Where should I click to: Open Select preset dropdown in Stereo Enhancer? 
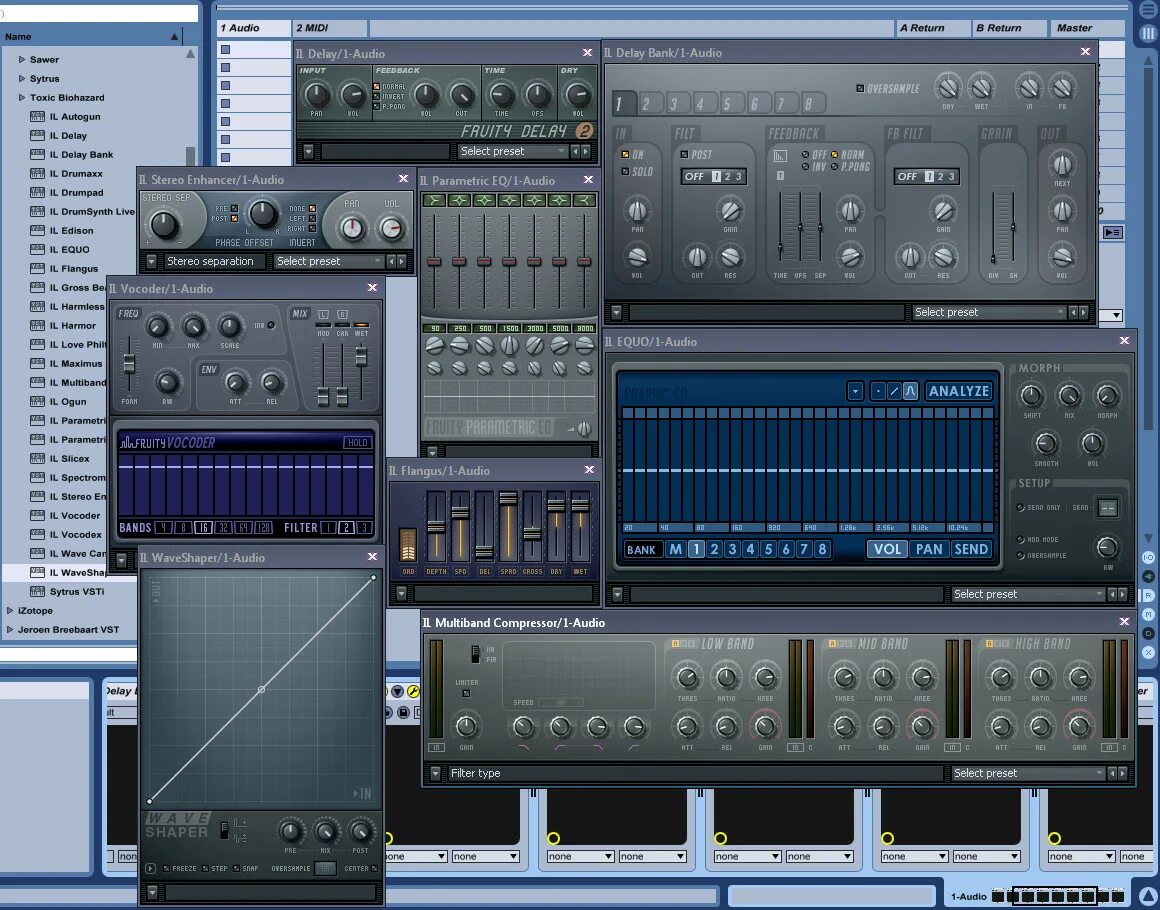(x=328, y=261)
